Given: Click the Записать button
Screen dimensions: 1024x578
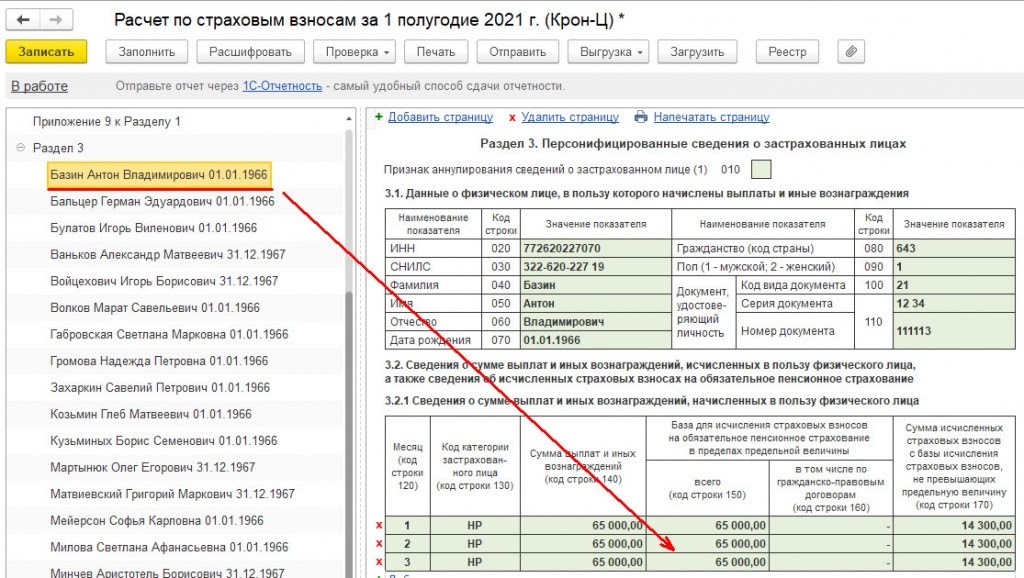Looking at the screenshot, I should pos(46,51).
